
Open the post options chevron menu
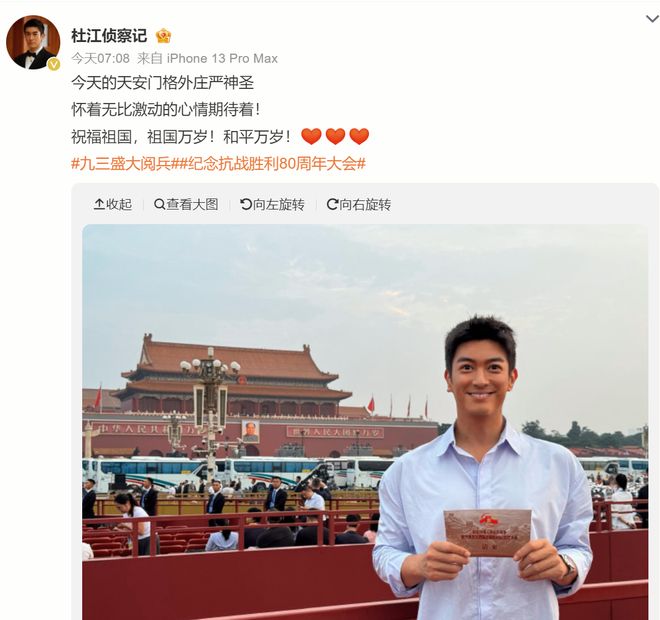click(652, 19)
